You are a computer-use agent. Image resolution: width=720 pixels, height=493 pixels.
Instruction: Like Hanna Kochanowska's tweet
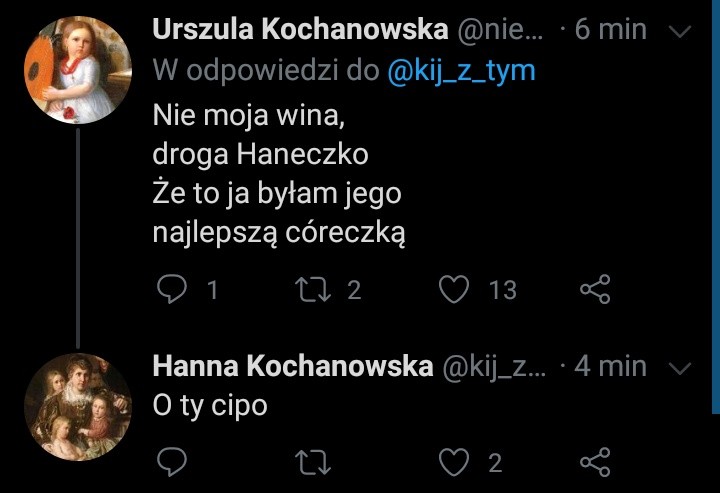coord(456,462)
